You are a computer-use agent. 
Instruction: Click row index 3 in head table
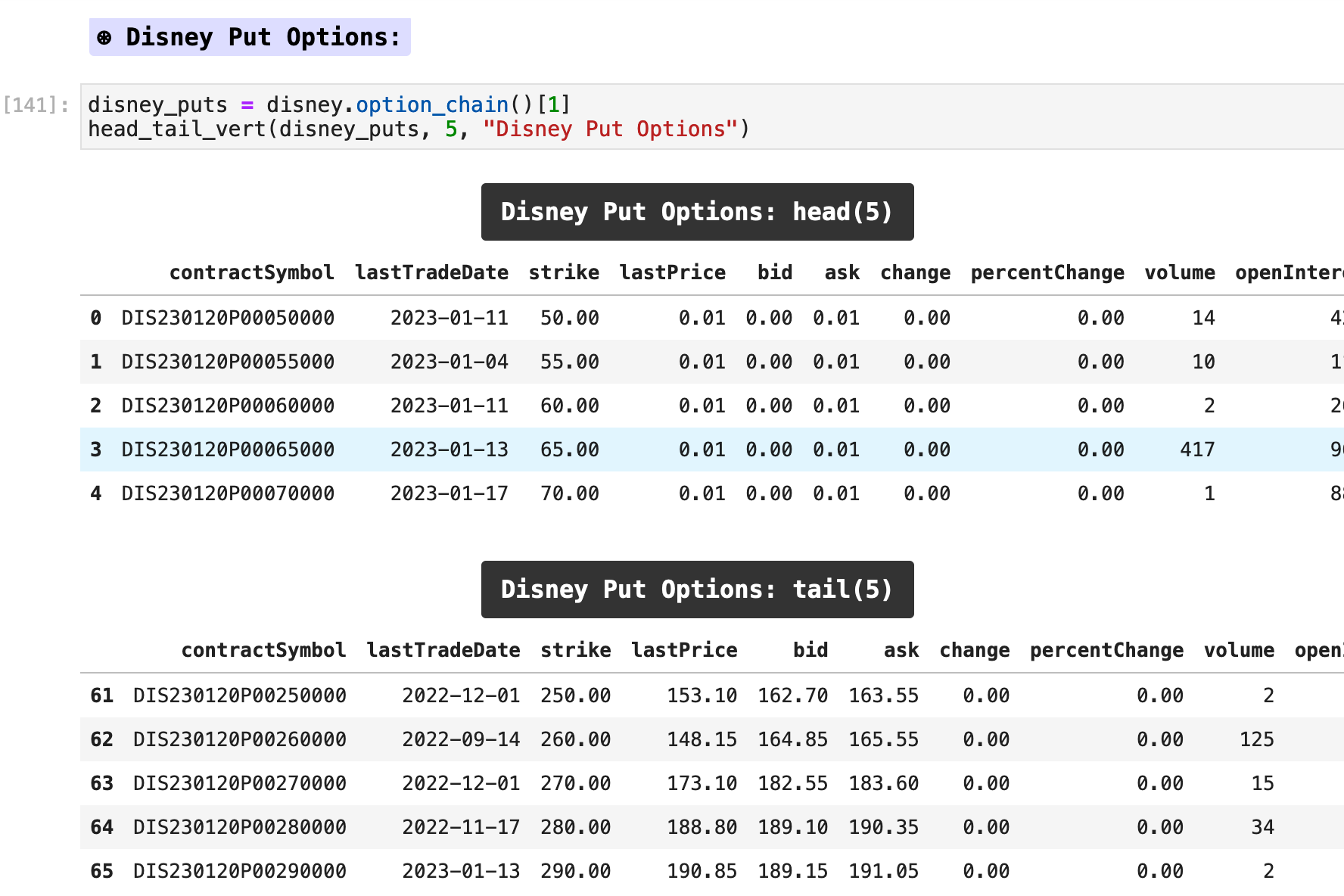click(96, 450)
